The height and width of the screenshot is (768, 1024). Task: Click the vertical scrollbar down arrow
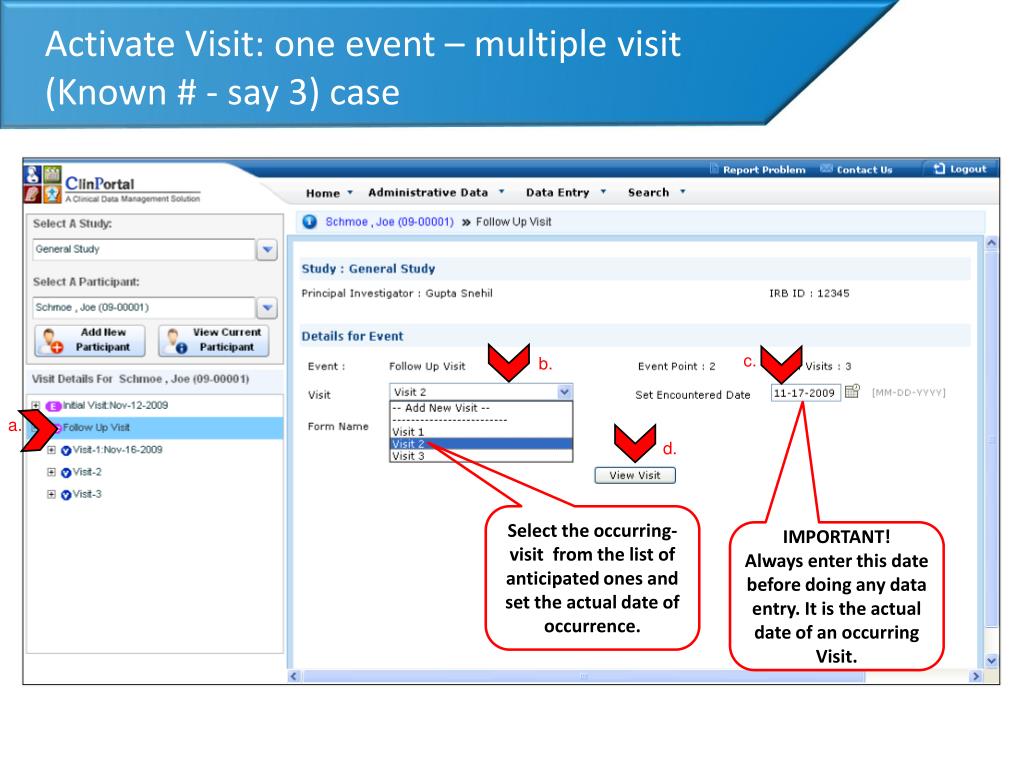pos(991,660)
